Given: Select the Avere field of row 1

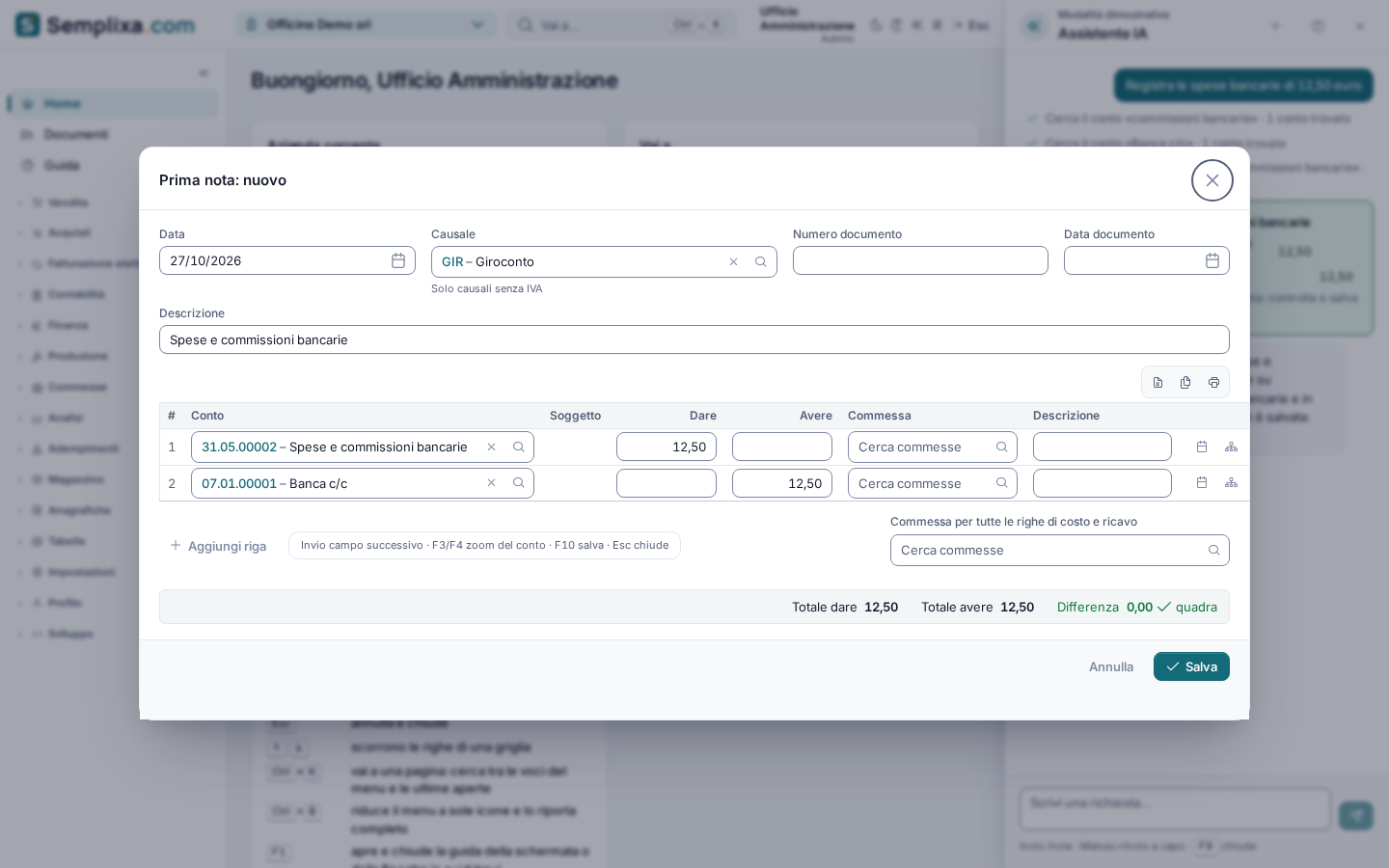Looking at the screenshot, I should coord(782,447).
